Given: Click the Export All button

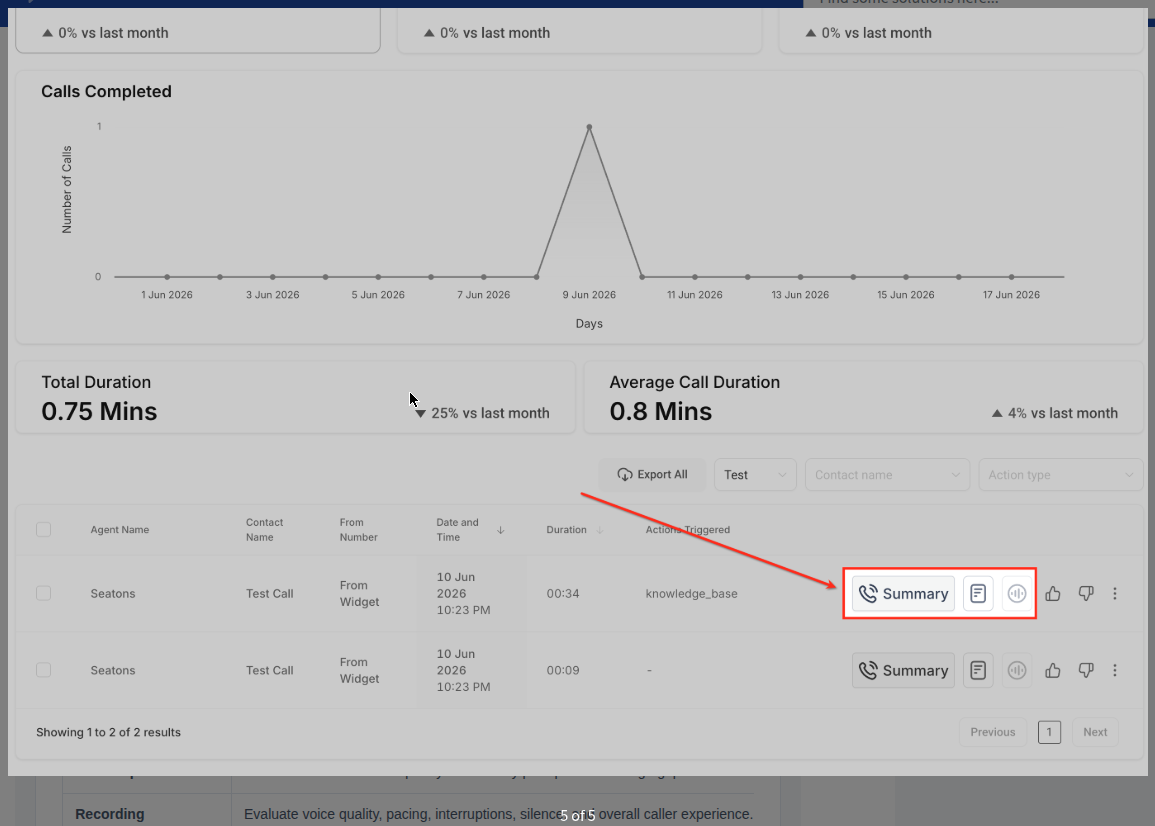Looking at the screenshot, I should tap(652, 475).
